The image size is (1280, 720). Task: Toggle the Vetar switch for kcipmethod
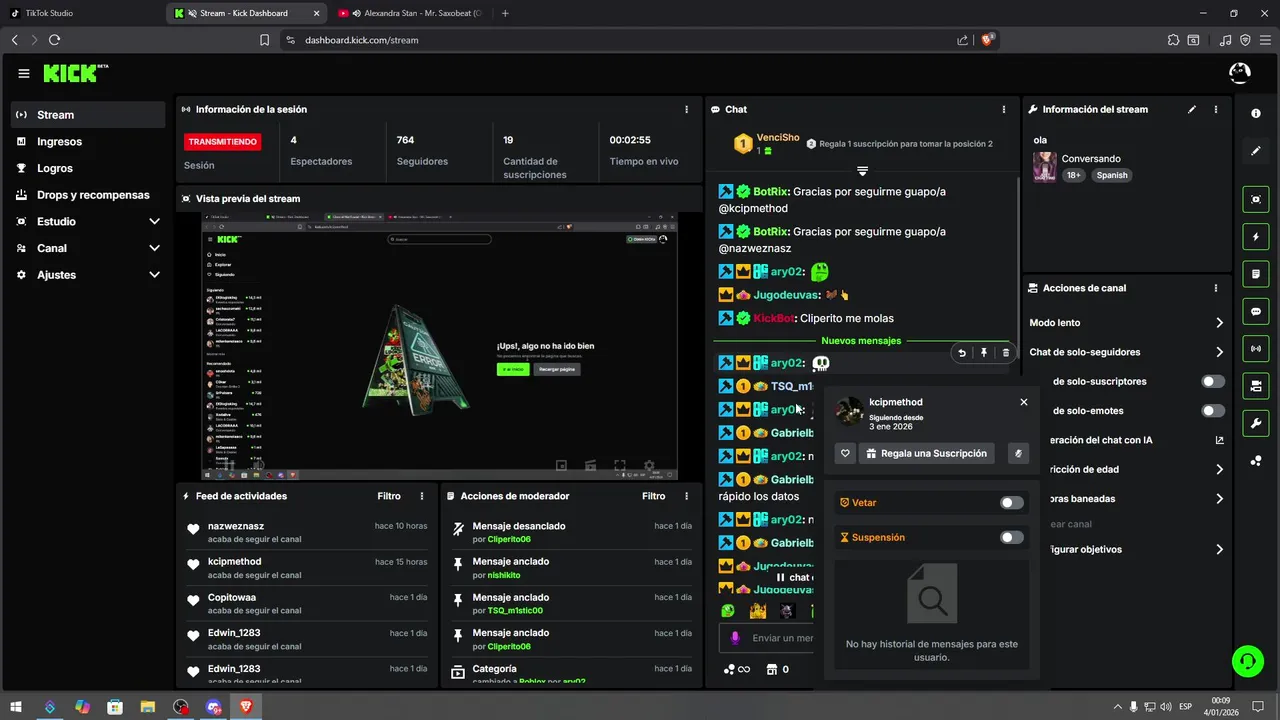click(x=1012, y=503)
